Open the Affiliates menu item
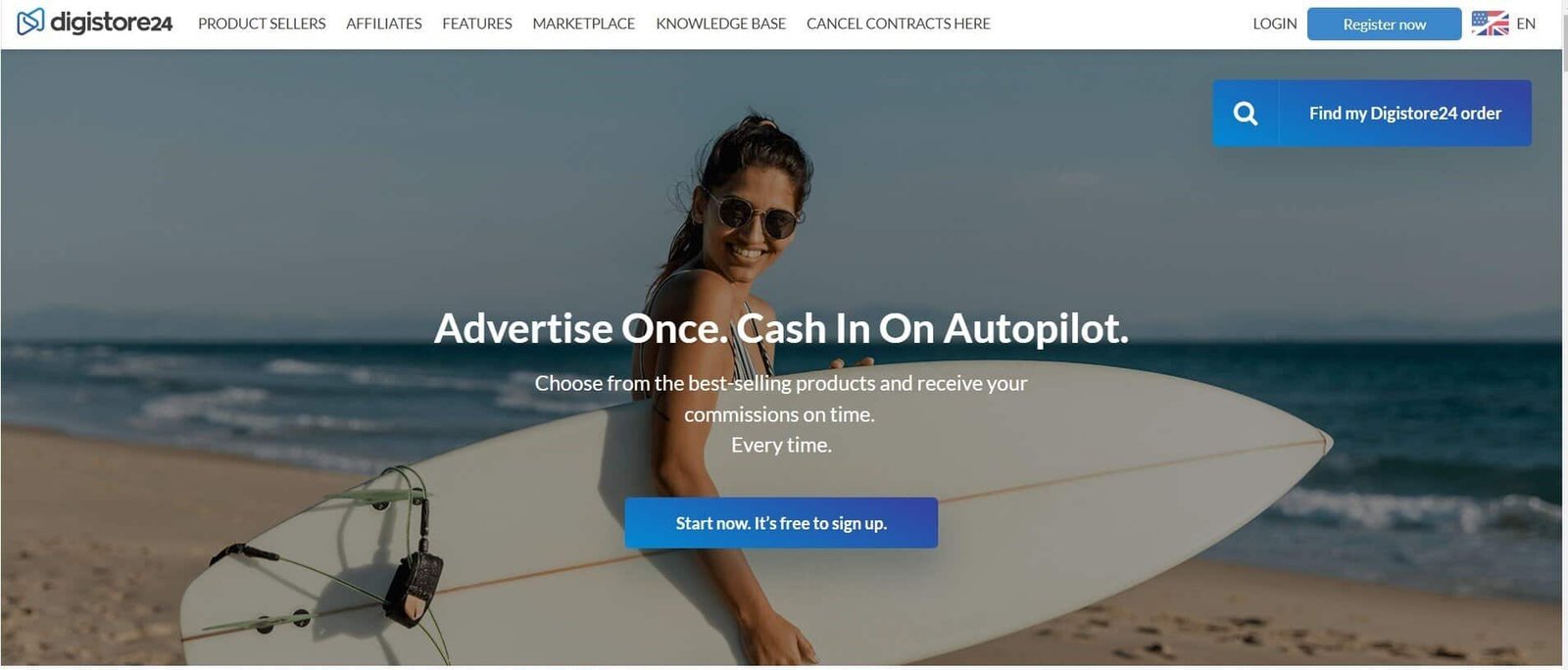Image resolution: width=1568 pixels, height=670 pixels. click(384, 24)
